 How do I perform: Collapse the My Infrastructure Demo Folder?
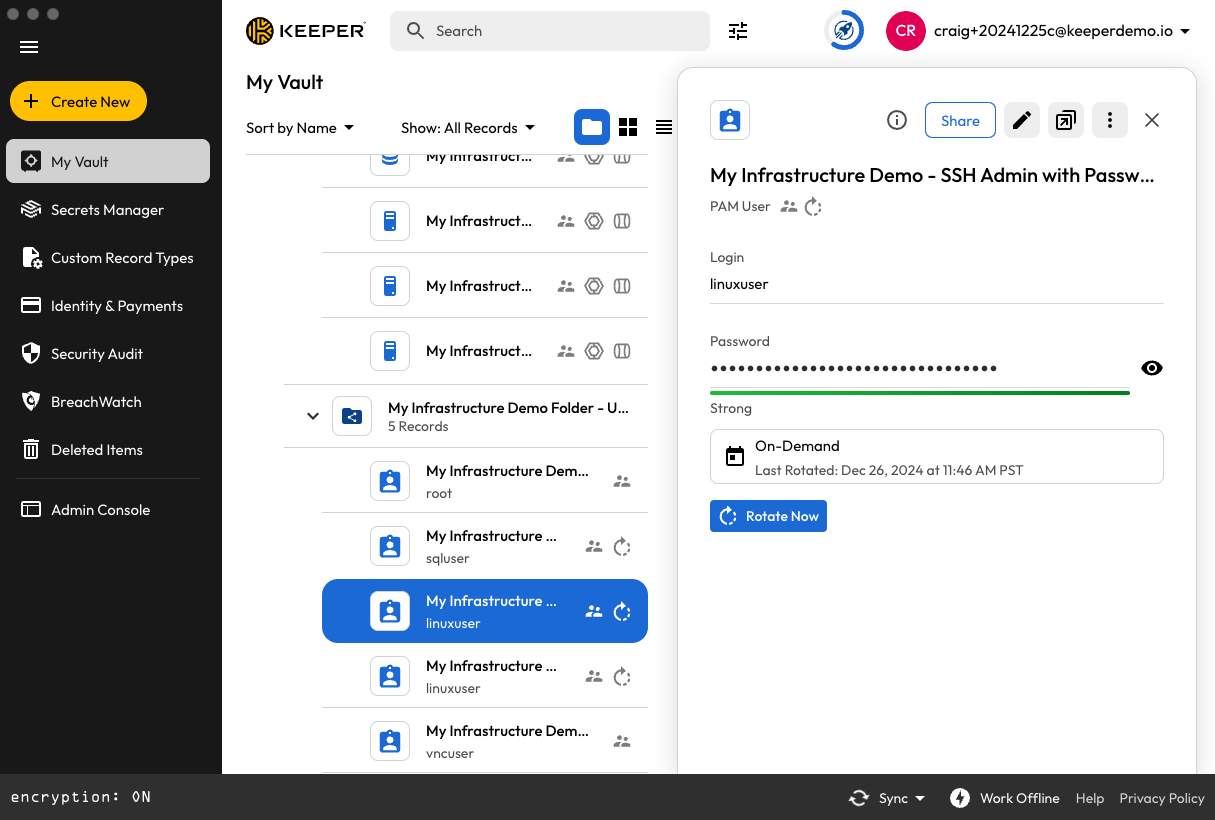coord(313,416)
